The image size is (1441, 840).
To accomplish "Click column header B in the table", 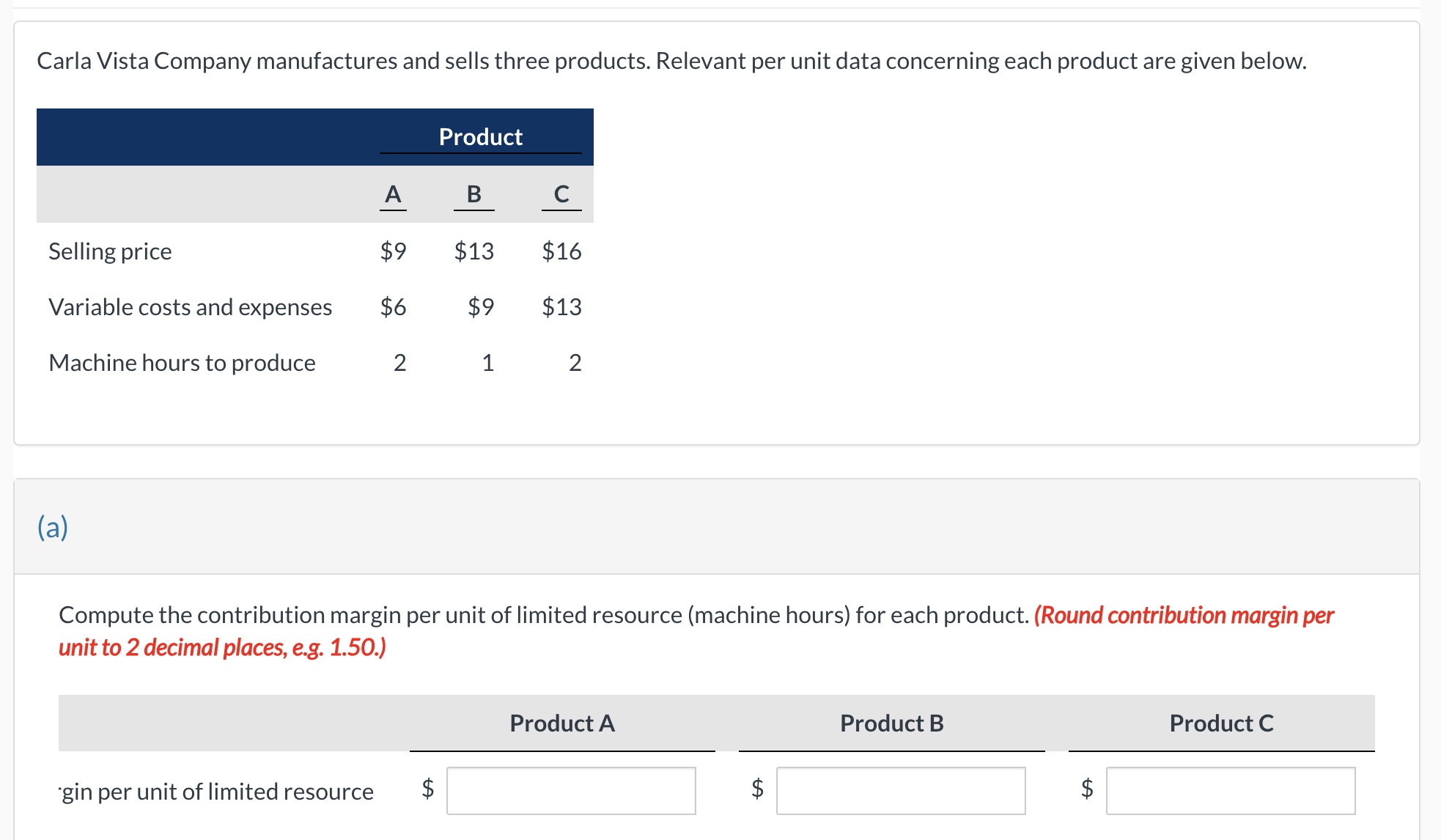I will tap(473, 194).
